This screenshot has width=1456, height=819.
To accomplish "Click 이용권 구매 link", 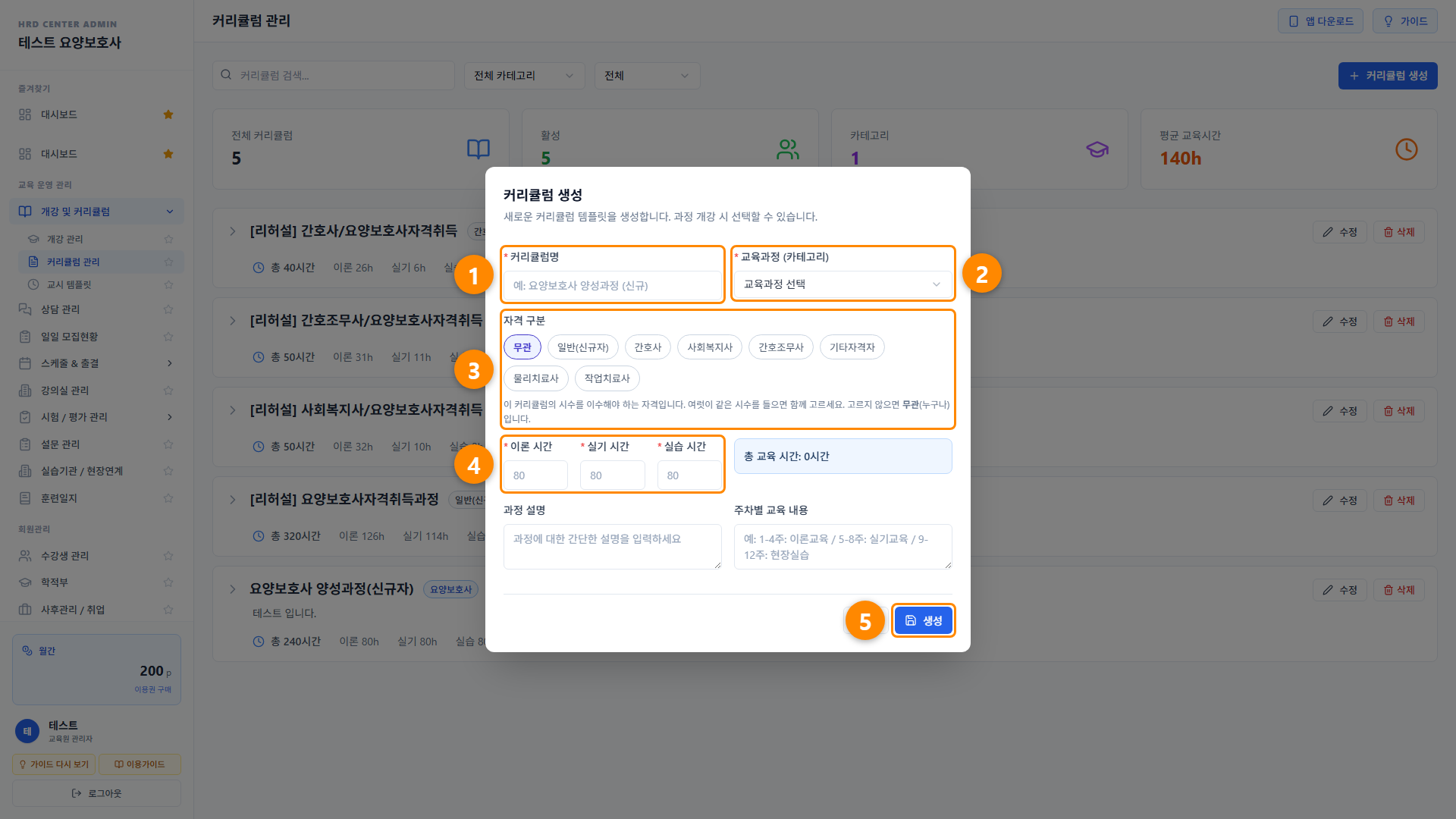I will click(x=152, y=689).
